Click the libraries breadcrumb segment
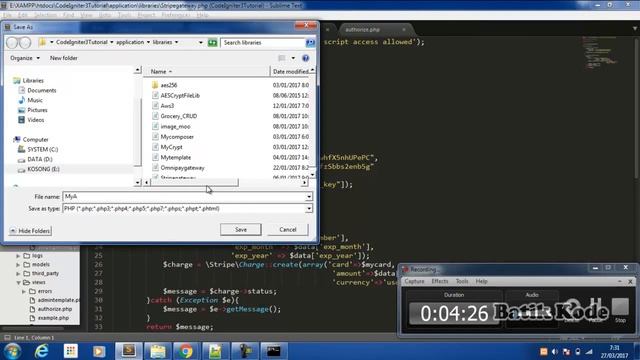The image size is (640, 360). pos(162,42)
